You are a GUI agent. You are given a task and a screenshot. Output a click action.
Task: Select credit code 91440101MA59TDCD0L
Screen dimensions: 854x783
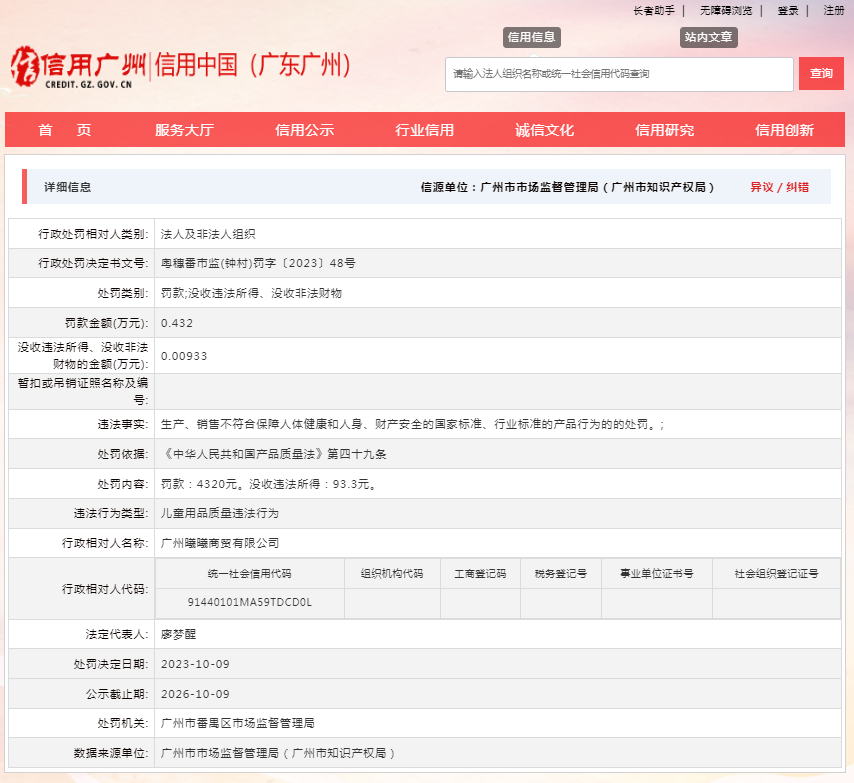[x=249, y=602]
